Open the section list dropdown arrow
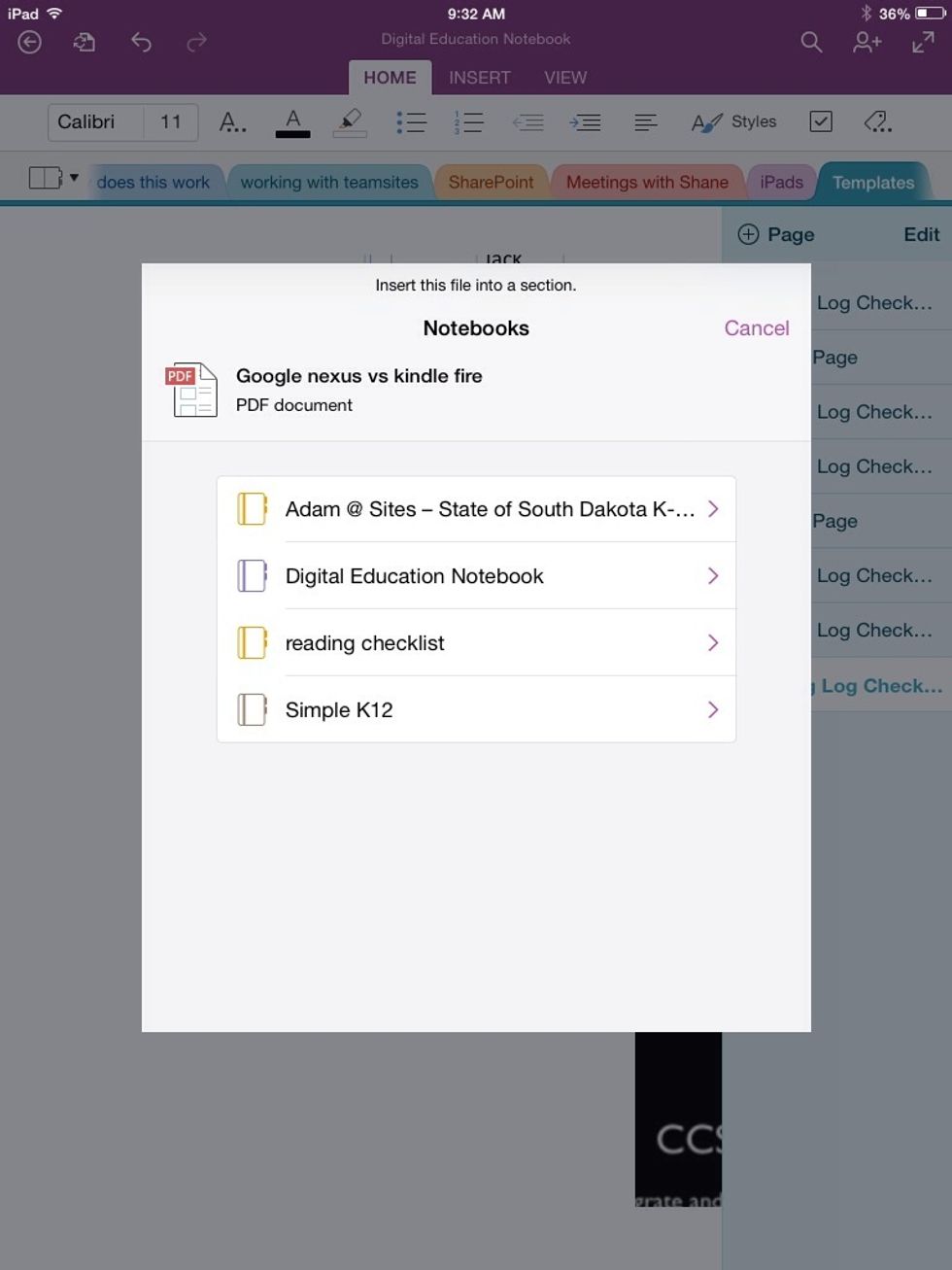The height and width of the screenshot is (1270, 952). click(x=74, y=178)
